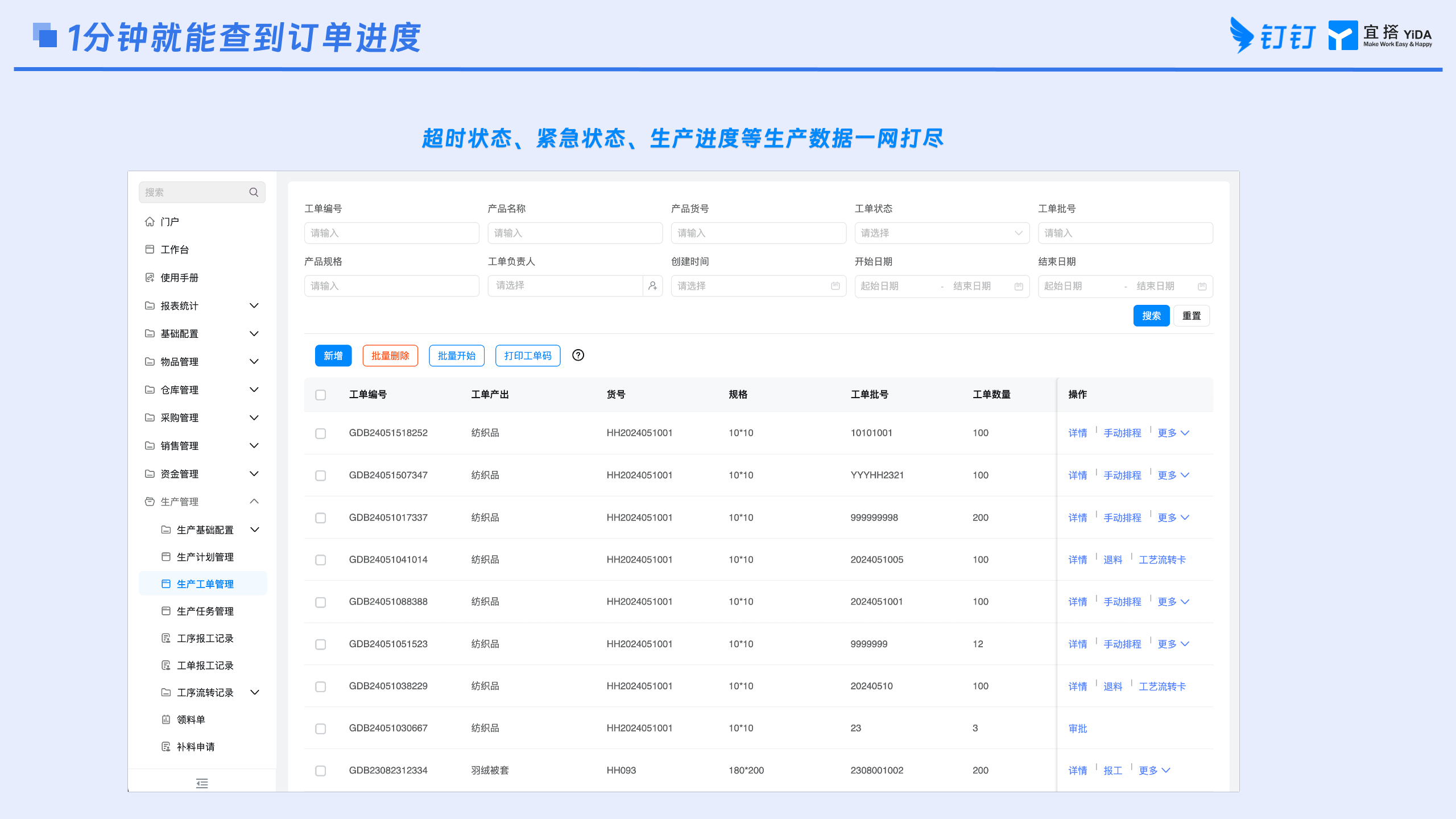The width and height of the screenshot is (1456, 819).
Task: Check the row GDB24051518252 checkbox
Action: (x=321, y=433)
